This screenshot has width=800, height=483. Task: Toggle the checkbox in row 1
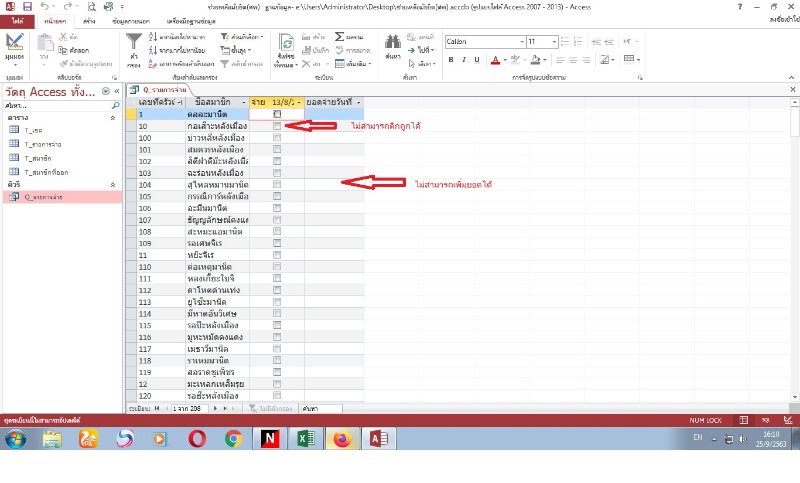(277, 115)
